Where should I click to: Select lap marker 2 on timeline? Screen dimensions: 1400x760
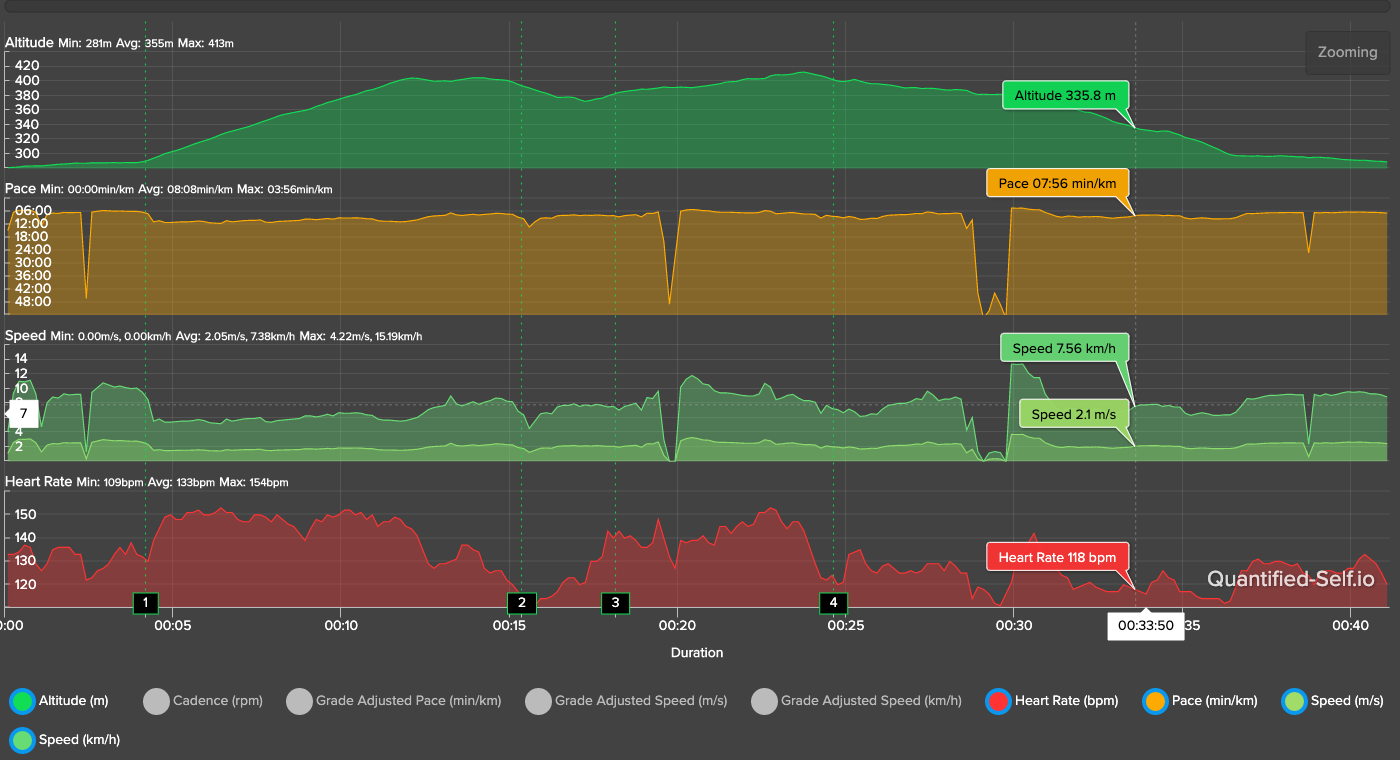point(522,602)
